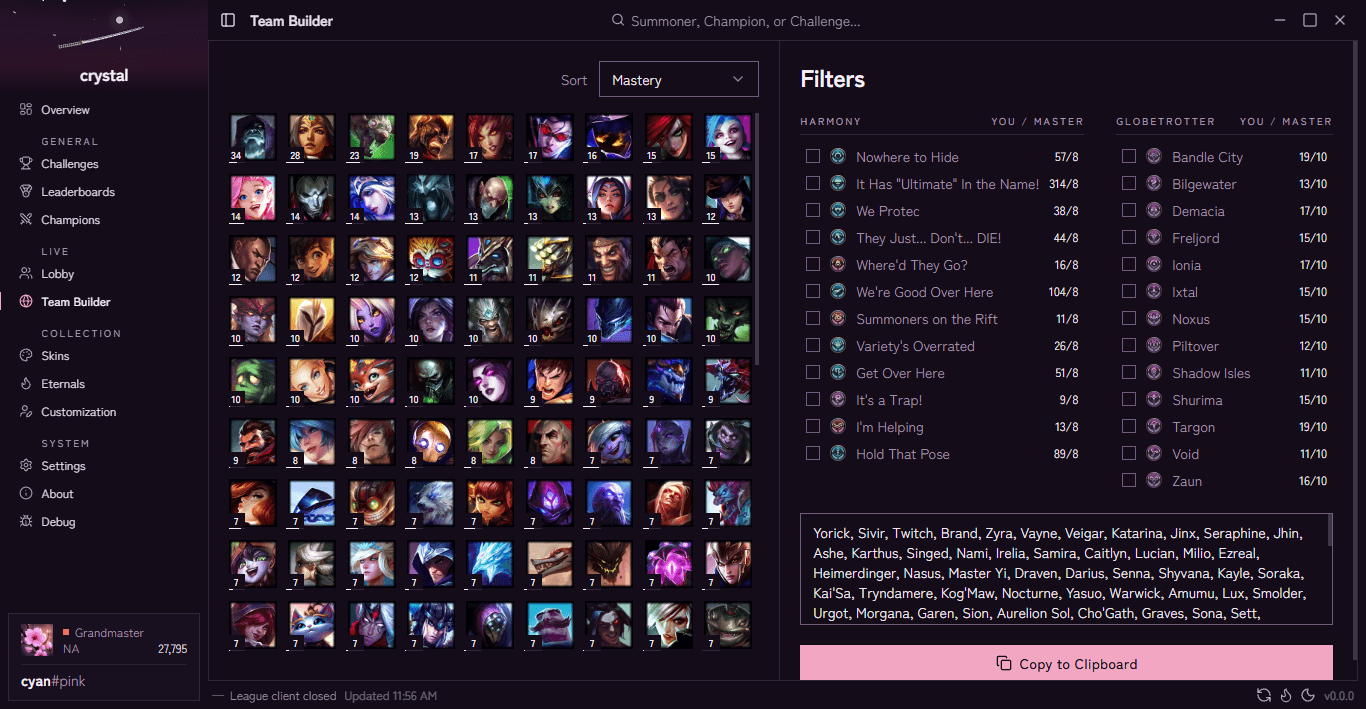The width and height of the screenshot is (1366, 709).
Task: Select the champion portrait with mastery 34
Action: coord(252,137)
